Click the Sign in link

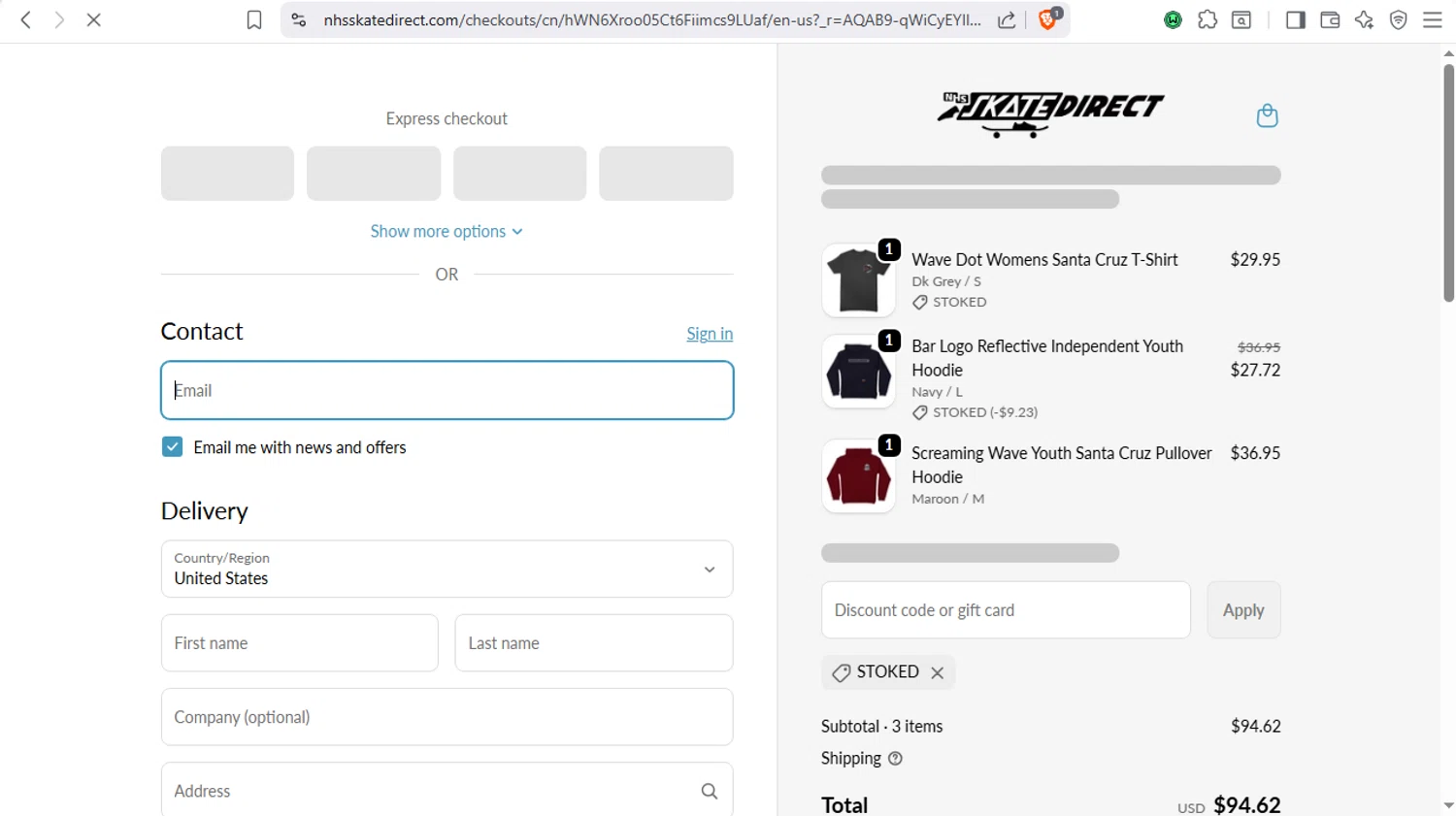pos(710,334)
